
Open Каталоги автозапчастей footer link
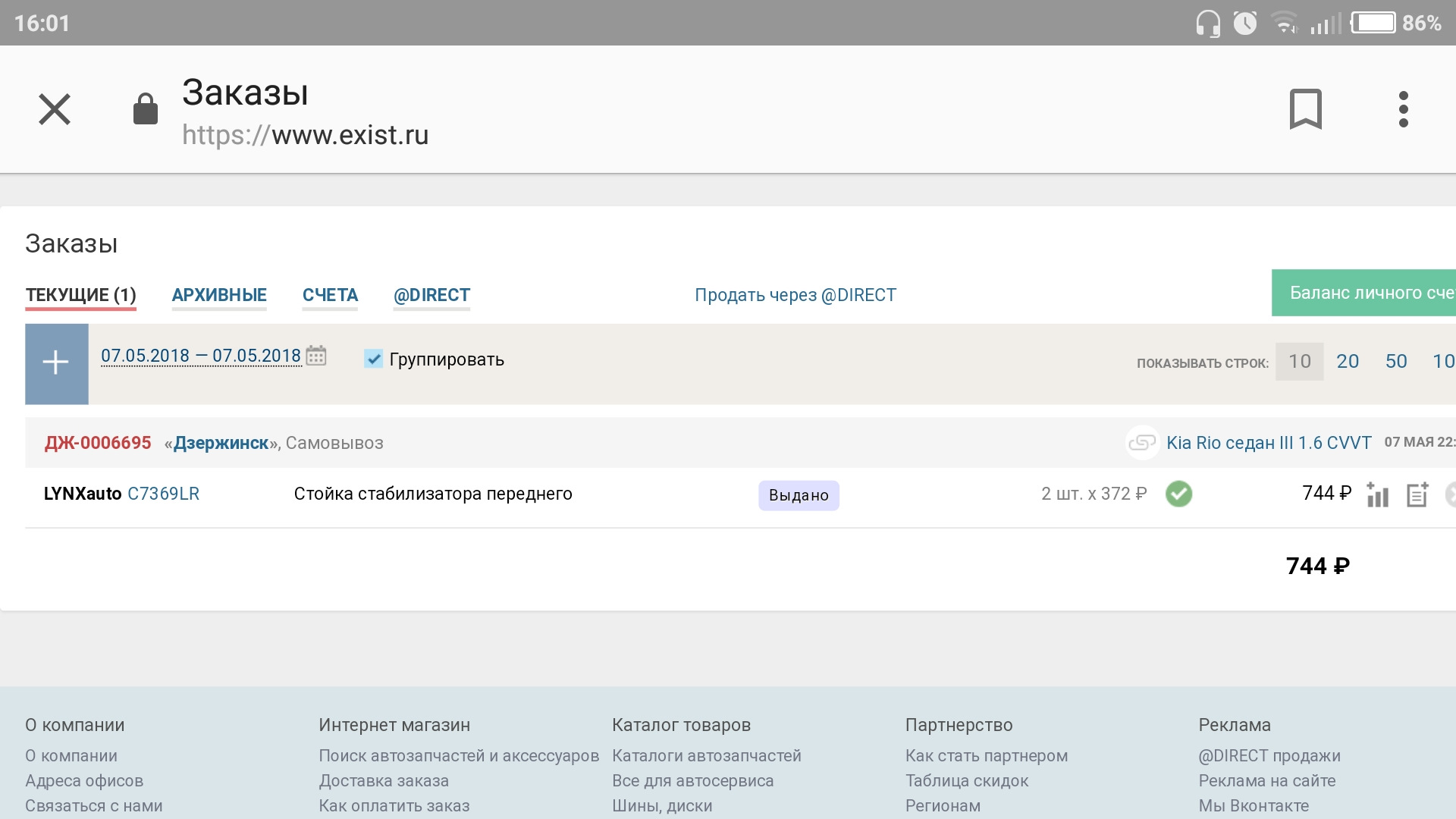pyautogui.click(x=707, y=756)
